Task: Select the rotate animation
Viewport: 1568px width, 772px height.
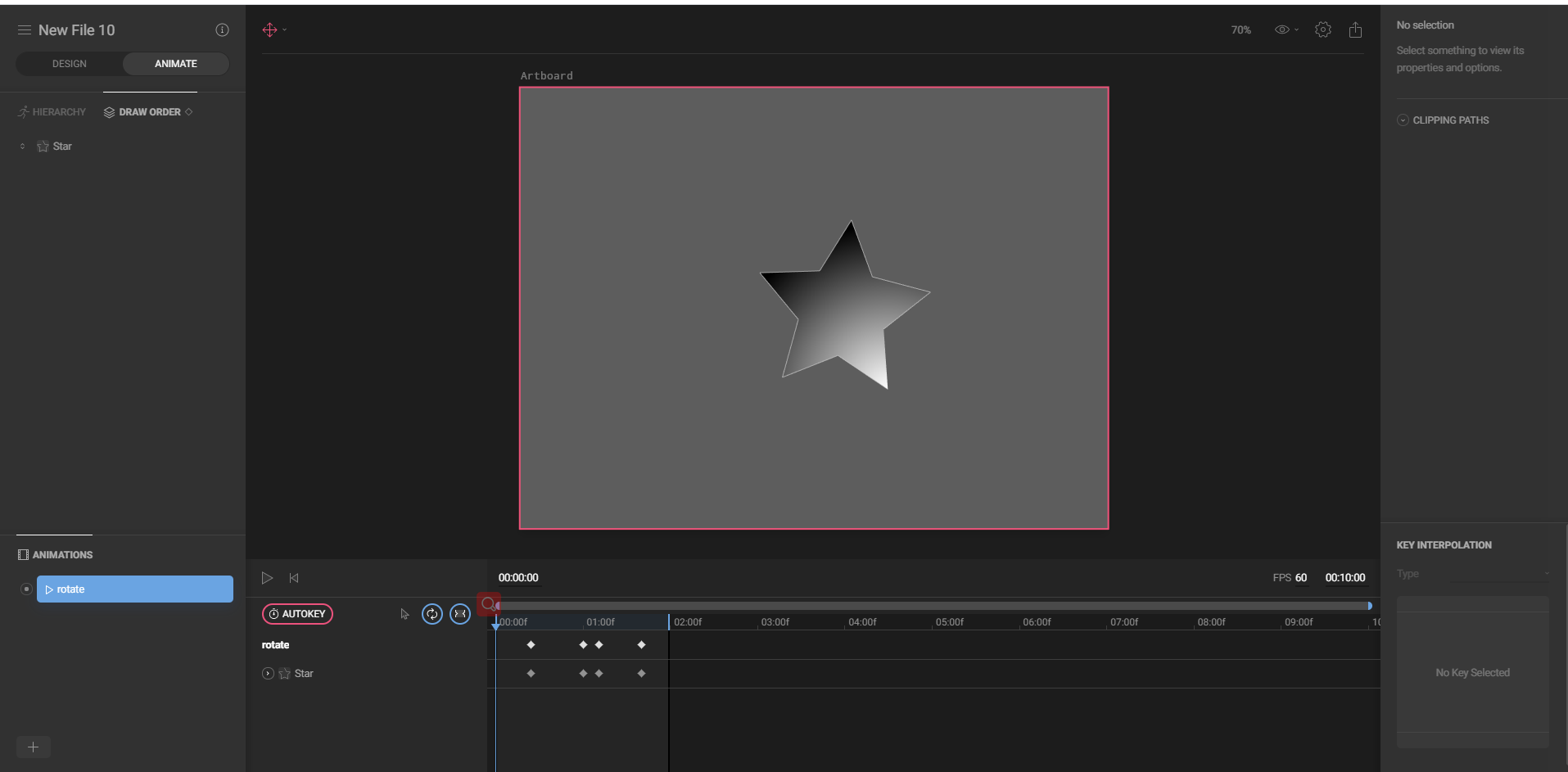Action: pyautogui.click(x=135, y=589)
